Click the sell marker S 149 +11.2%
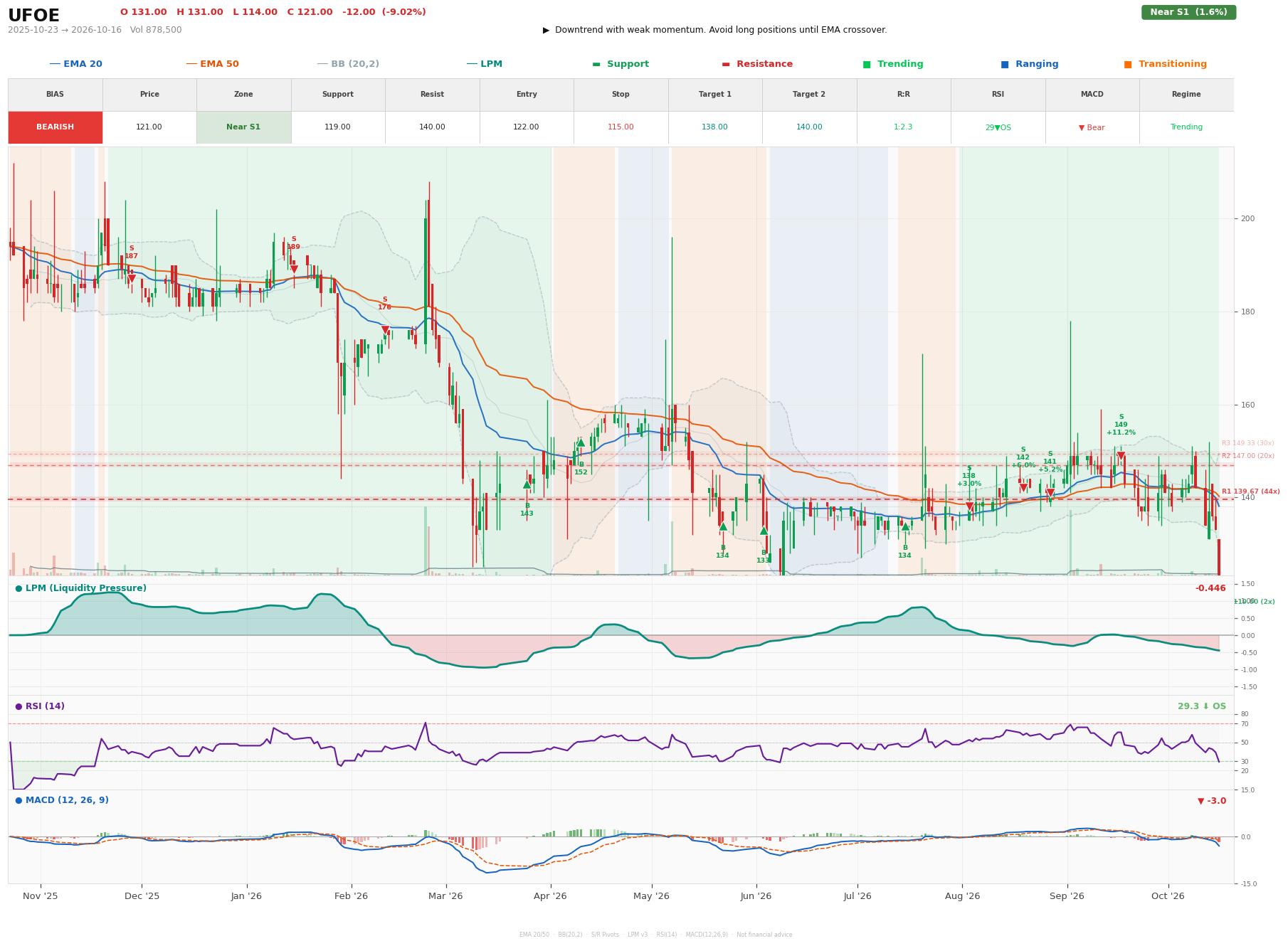The image size is (1288, 946). pos(1121,456)
